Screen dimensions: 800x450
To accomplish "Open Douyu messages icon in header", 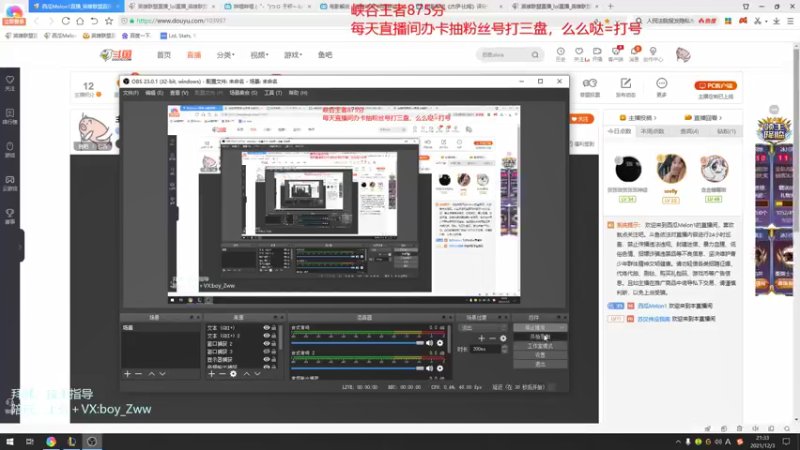I will [634, 52].
